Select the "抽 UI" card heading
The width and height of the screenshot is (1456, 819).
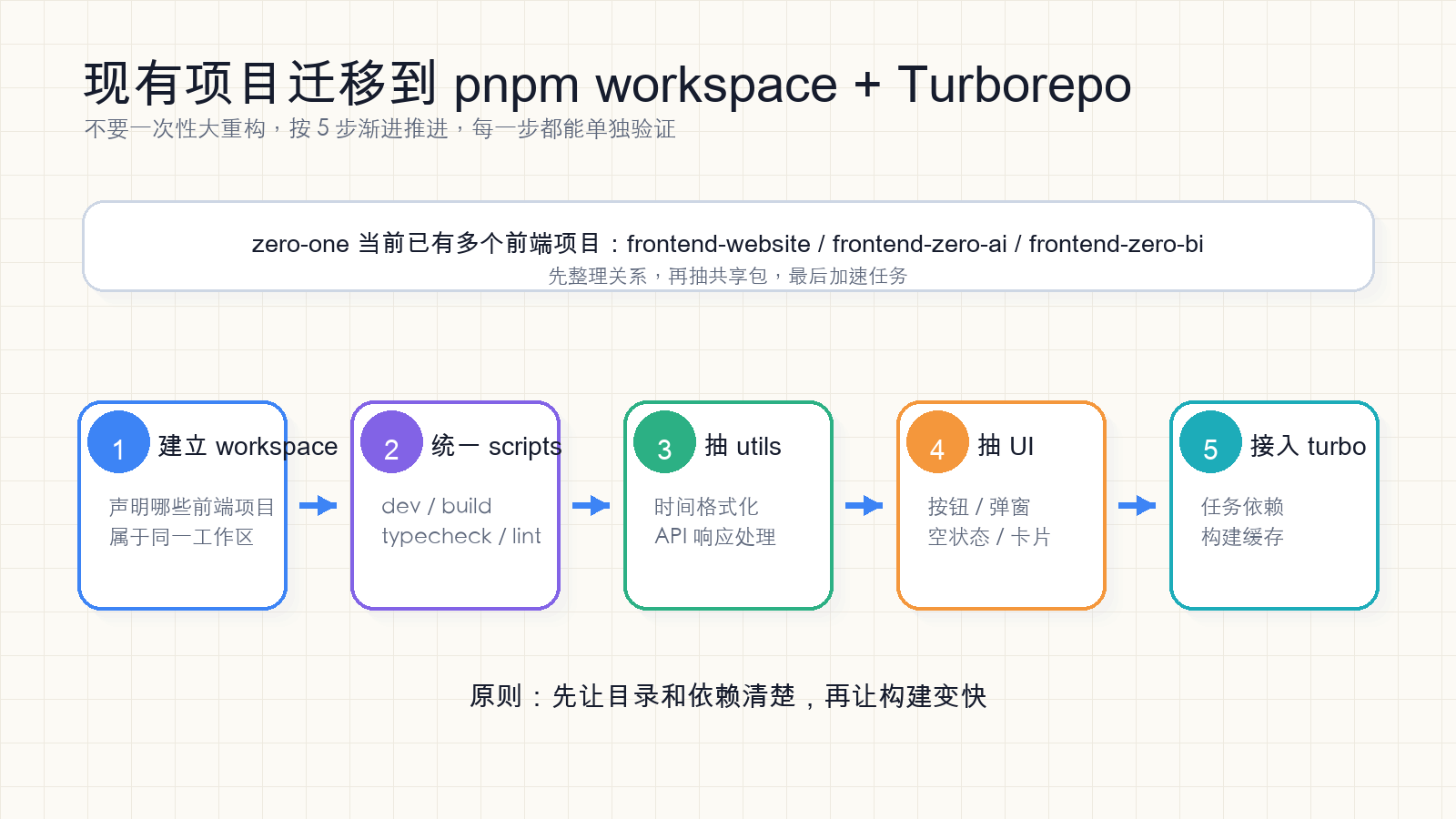[x=1006, y=446]
